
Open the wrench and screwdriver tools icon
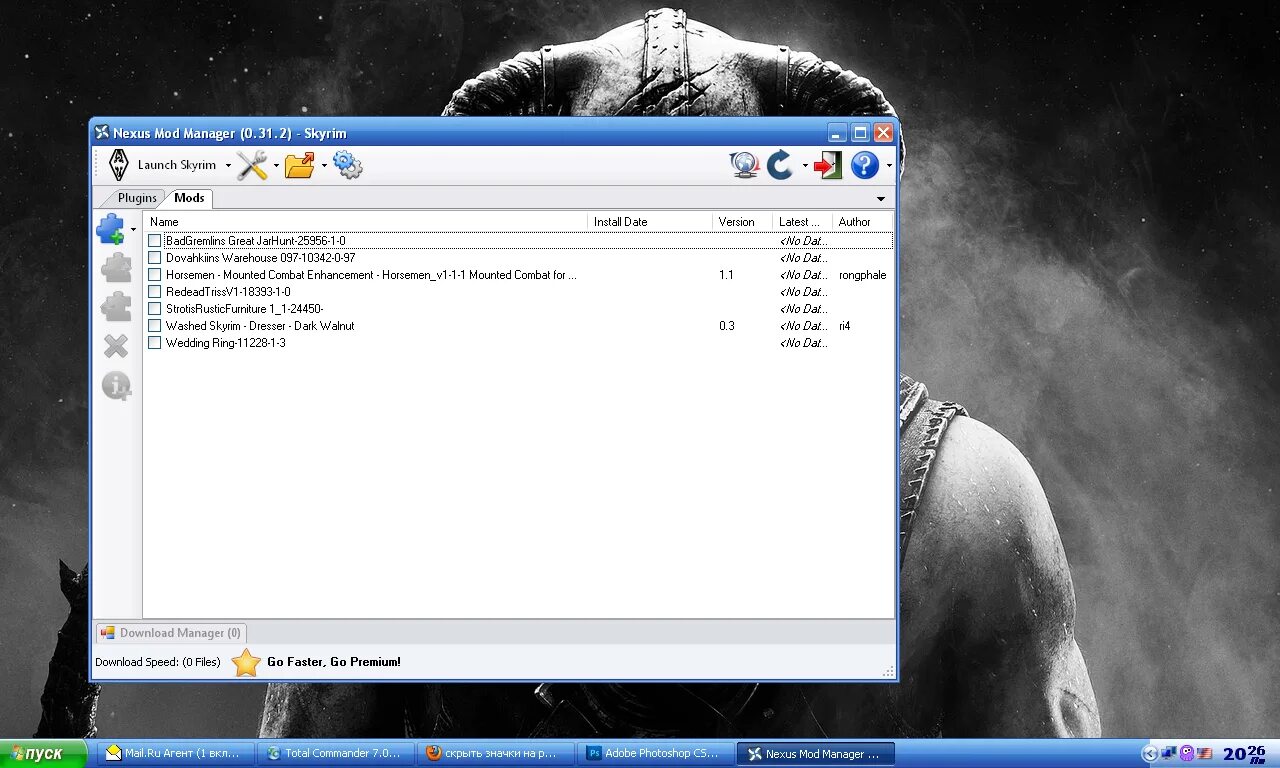(x=252, y=165)
